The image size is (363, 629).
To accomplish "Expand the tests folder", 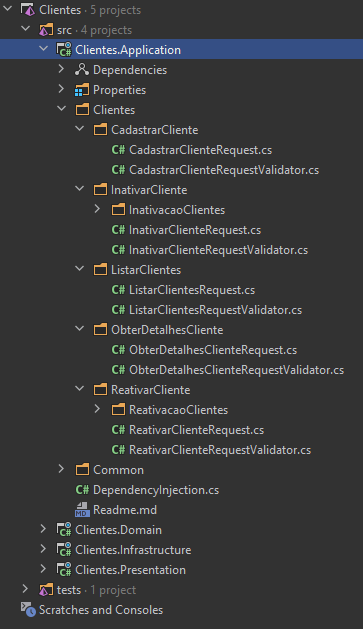I will [25, 589].
